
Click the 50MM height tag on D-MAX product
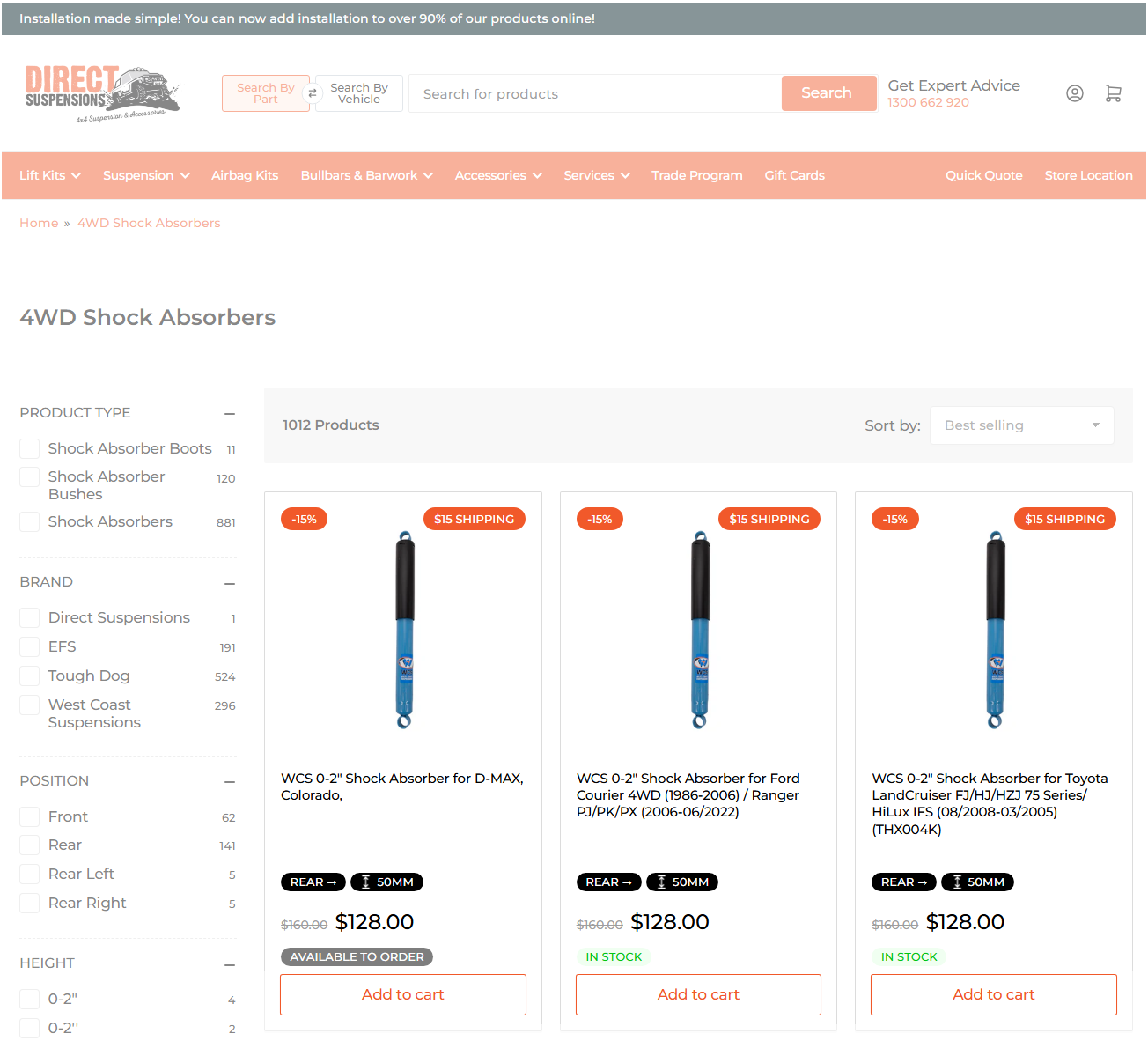pyautogui.click(x=386, y=882)
